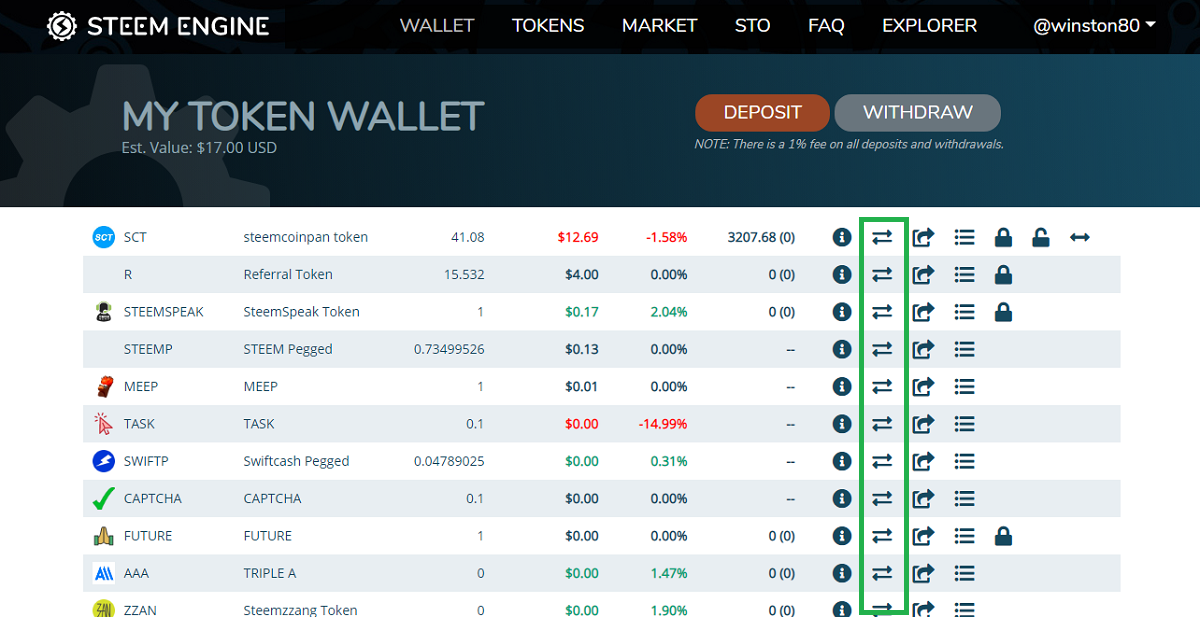
Task: Click the transfer arrows icon in TASK row
Action: click(x=882, y=424)
